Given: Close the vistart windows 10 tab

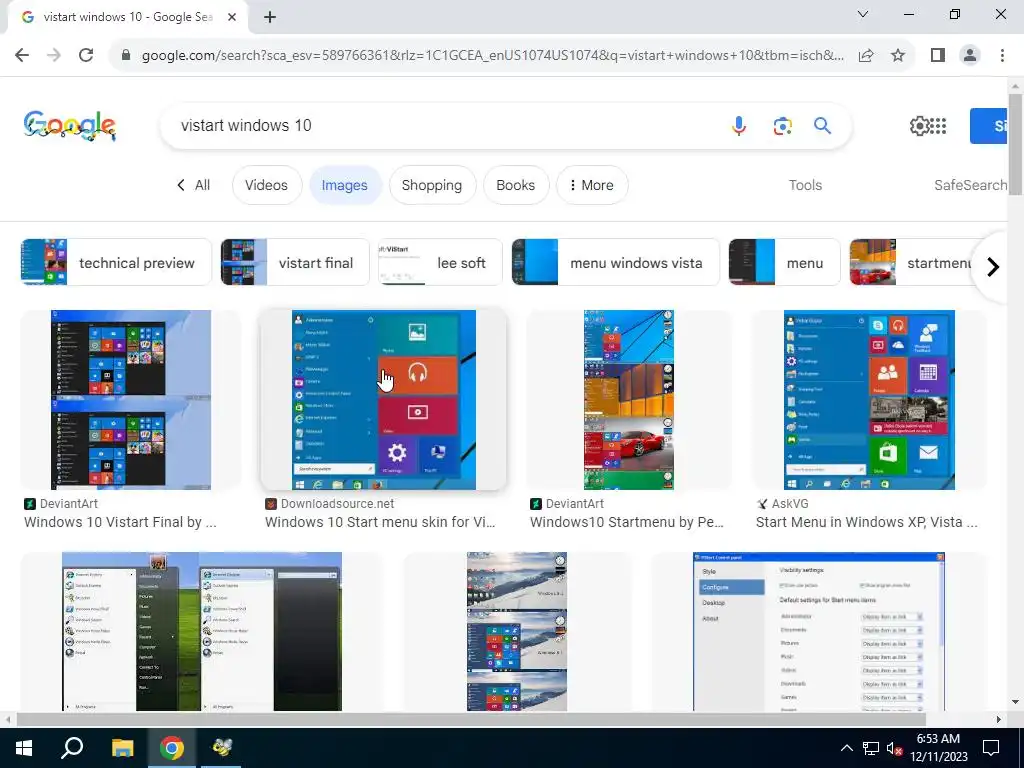Looking at the screenshot, I should pyautogui.click(x=232, y=17).
